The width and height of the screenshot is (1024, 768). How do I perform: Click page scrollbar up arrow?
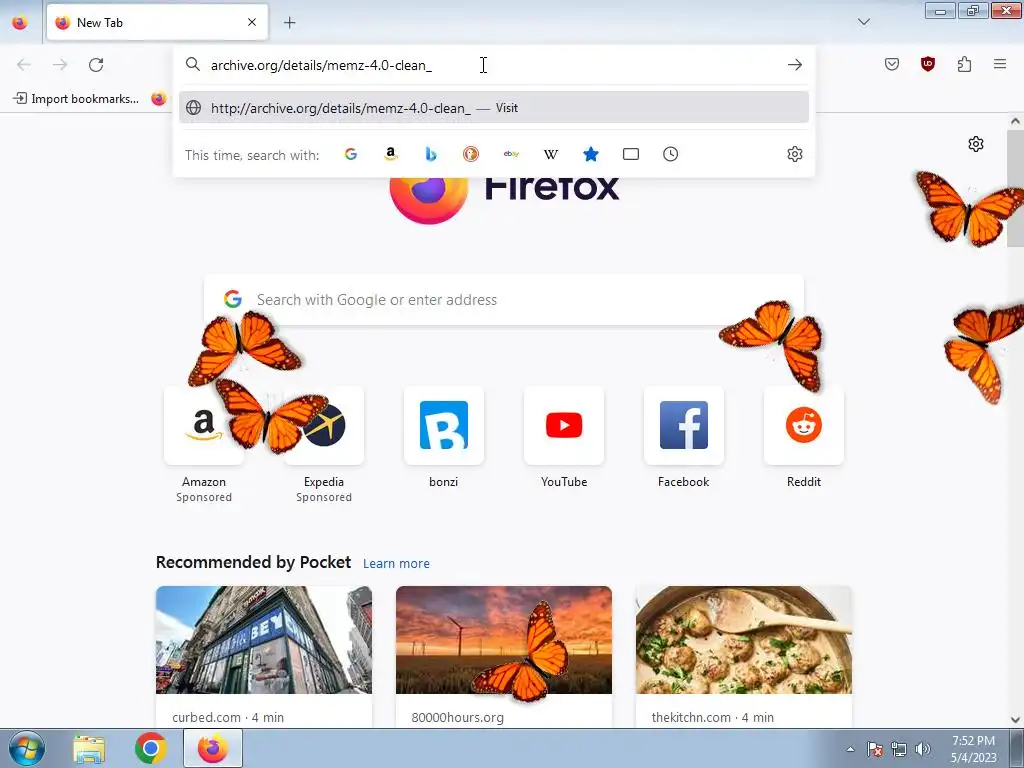pyautogui.click(x=1015, y=121)
